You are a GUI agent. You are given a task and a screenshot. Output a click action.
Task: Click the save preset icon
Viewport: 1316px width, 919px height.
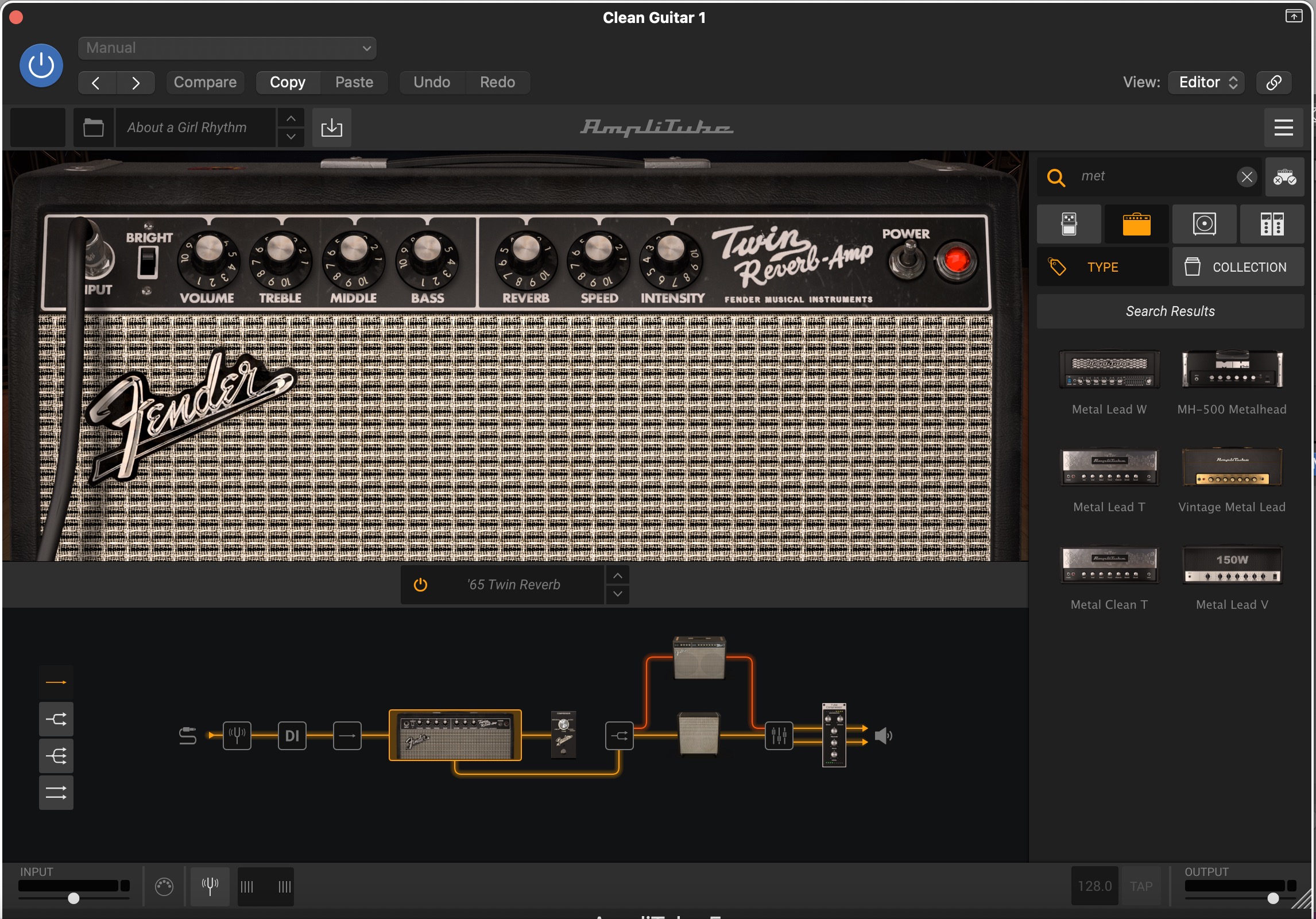coord(332,128)
